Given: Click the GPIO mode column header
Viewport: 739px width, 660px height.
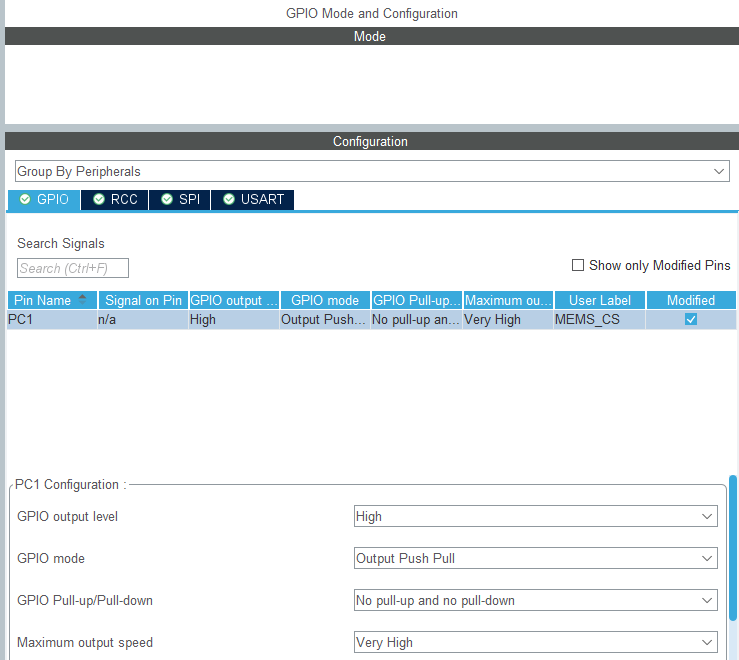Looking at the screenshot, I should tap(325, 300).
